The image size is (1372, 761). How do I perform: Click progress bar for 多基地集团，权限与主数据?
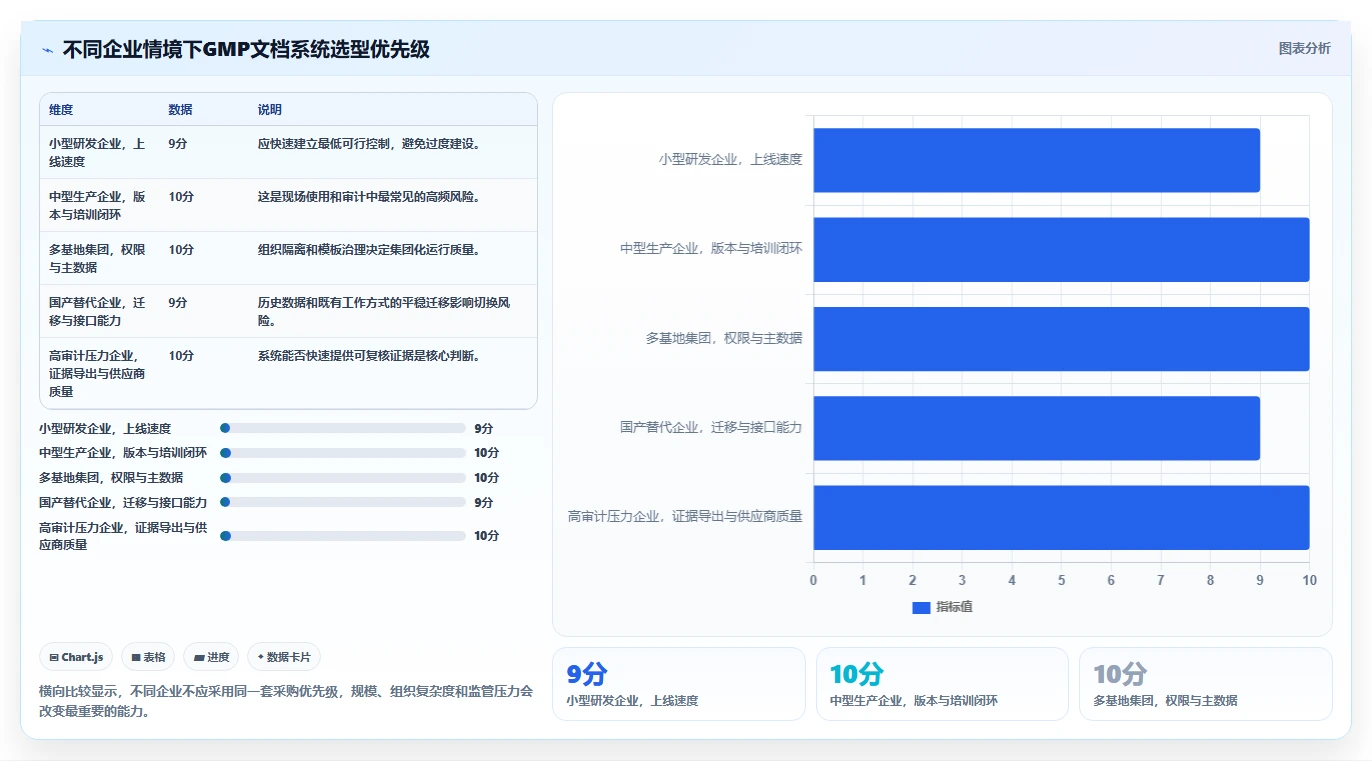[343, 478]
